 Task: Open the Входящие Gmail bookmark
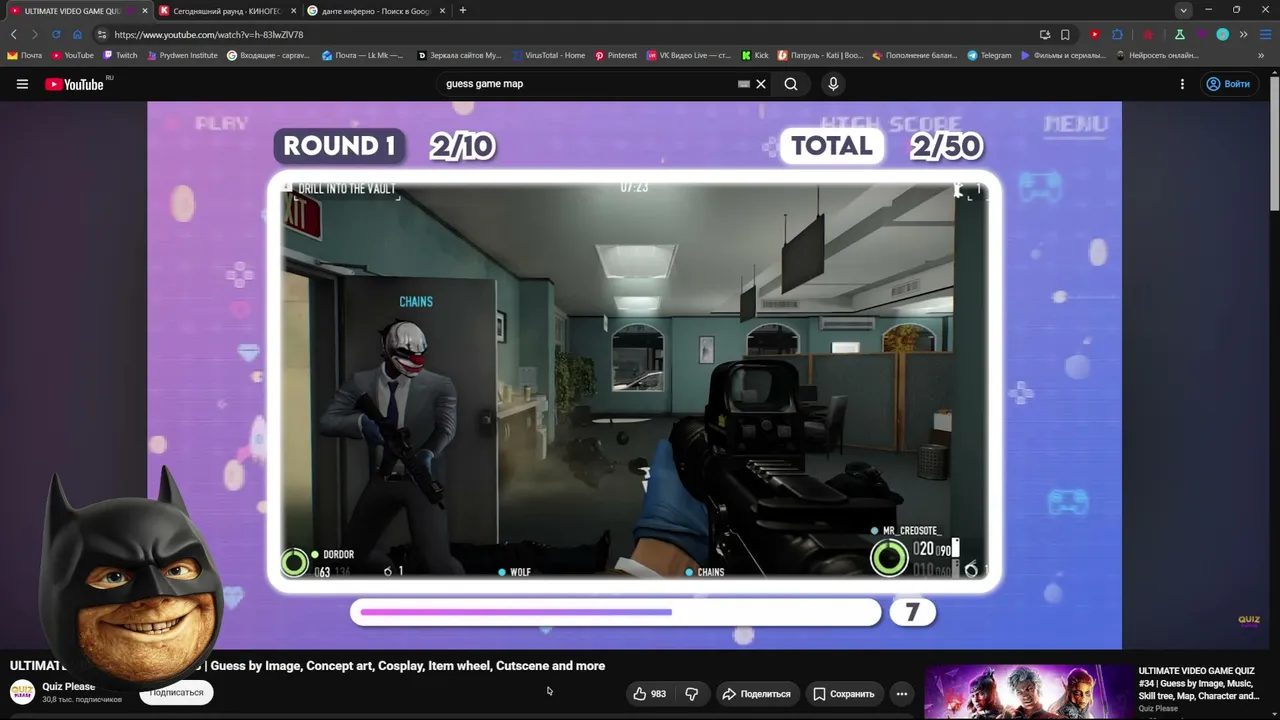(x=268, y=56)
